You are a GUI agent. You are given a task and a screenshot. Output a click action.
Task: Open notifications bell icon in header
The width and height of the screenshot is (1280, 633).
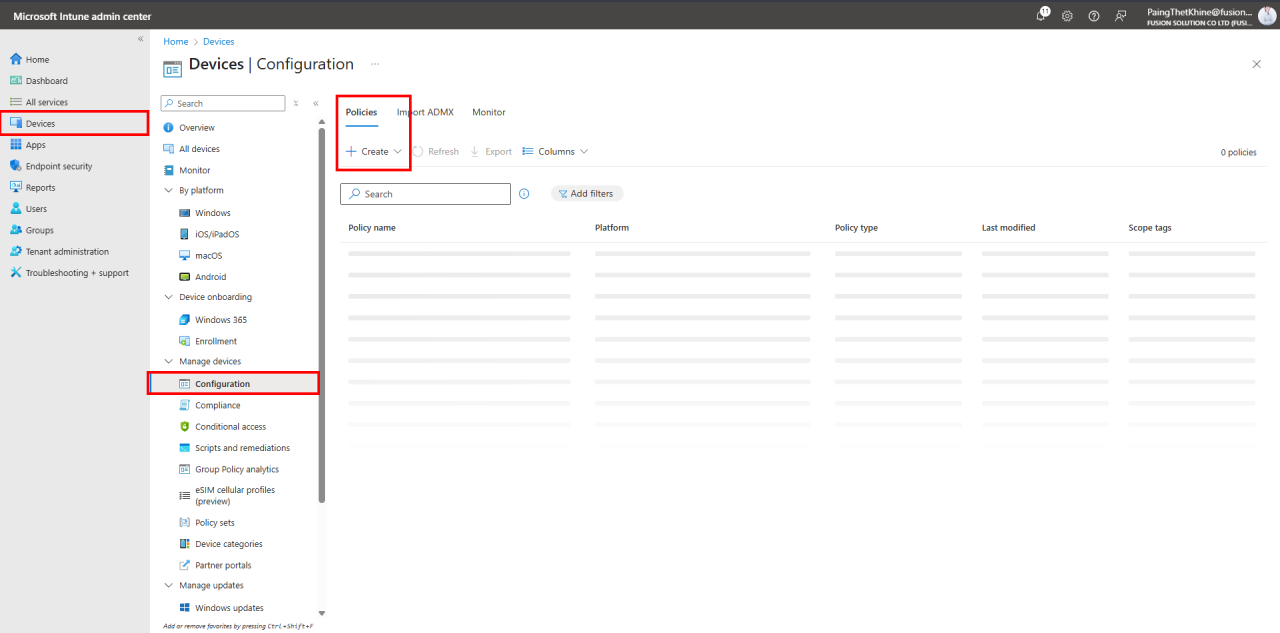point(1042,14)
